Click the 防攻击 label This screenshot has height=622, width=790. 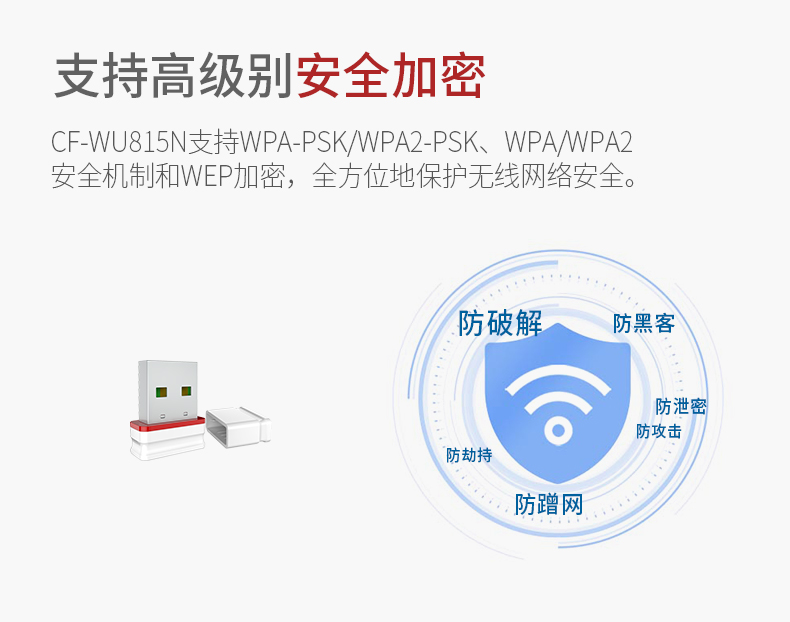659,431
